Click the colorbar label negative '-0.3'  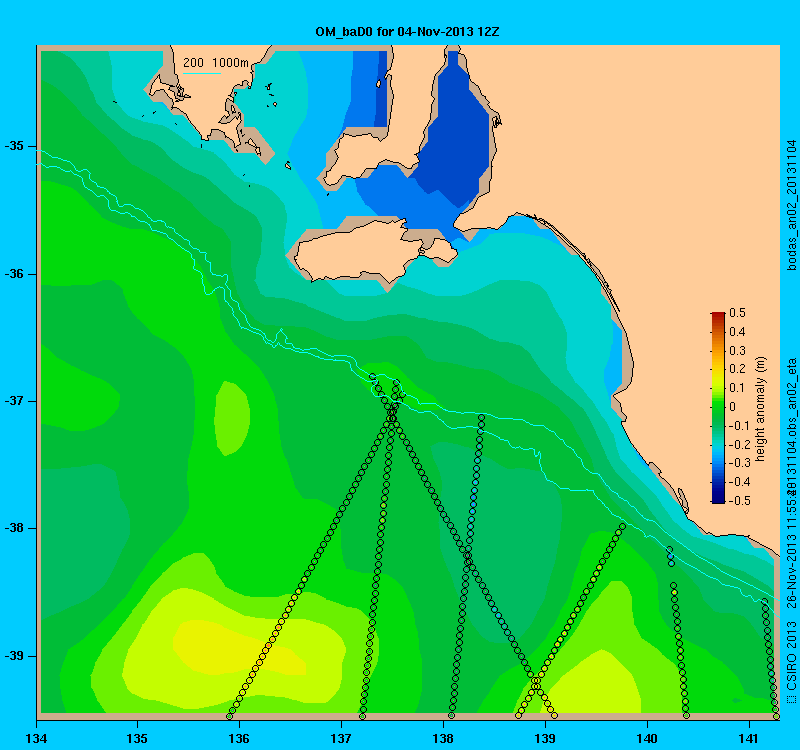pos(738,463)
